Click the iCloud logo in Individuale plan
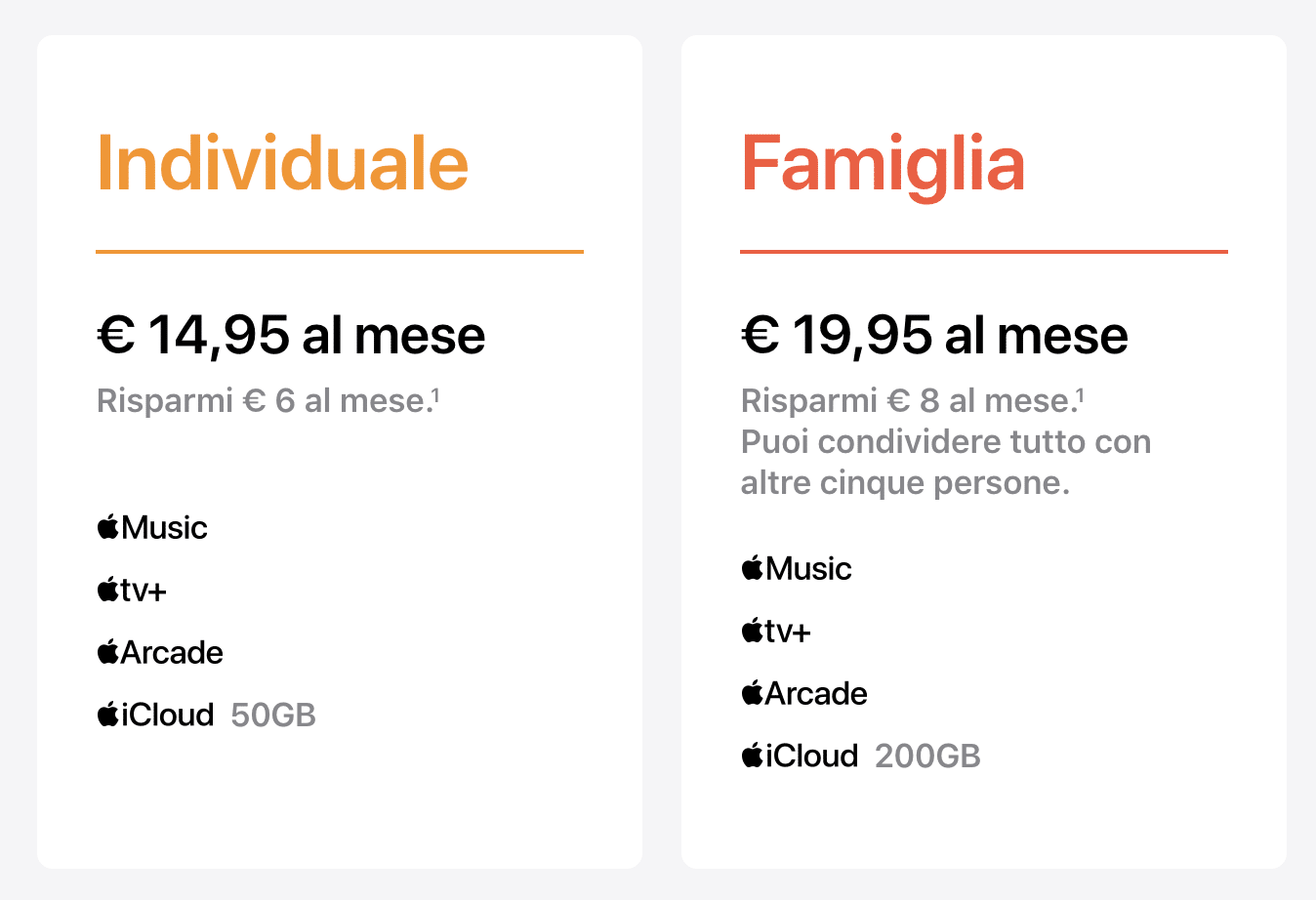This screenshot has height=900, width=1316. pyautogui.click(x=155, y=715)
